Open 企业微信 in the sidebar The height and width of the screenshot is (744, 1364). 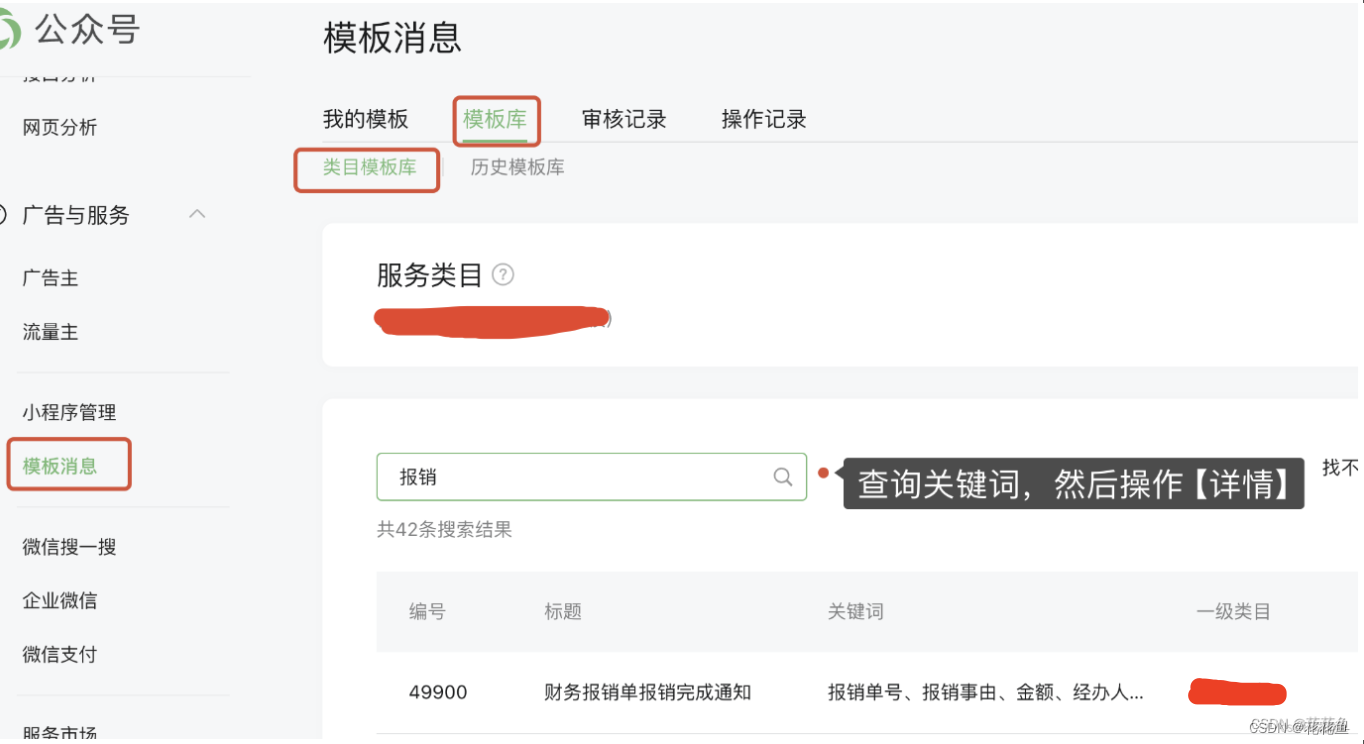60,601
